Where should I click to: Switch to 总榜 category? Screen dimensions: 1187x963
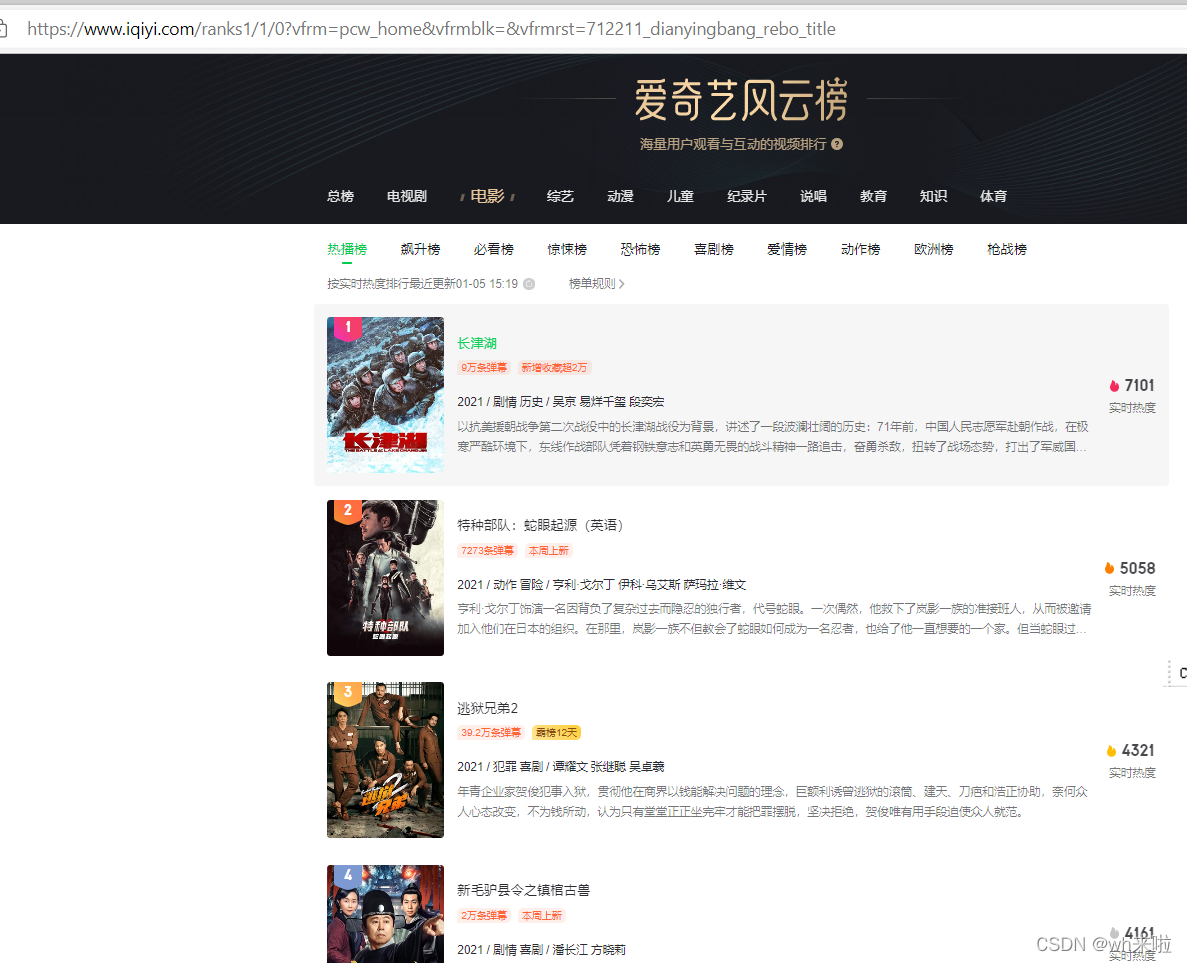(x=341, y=196)
